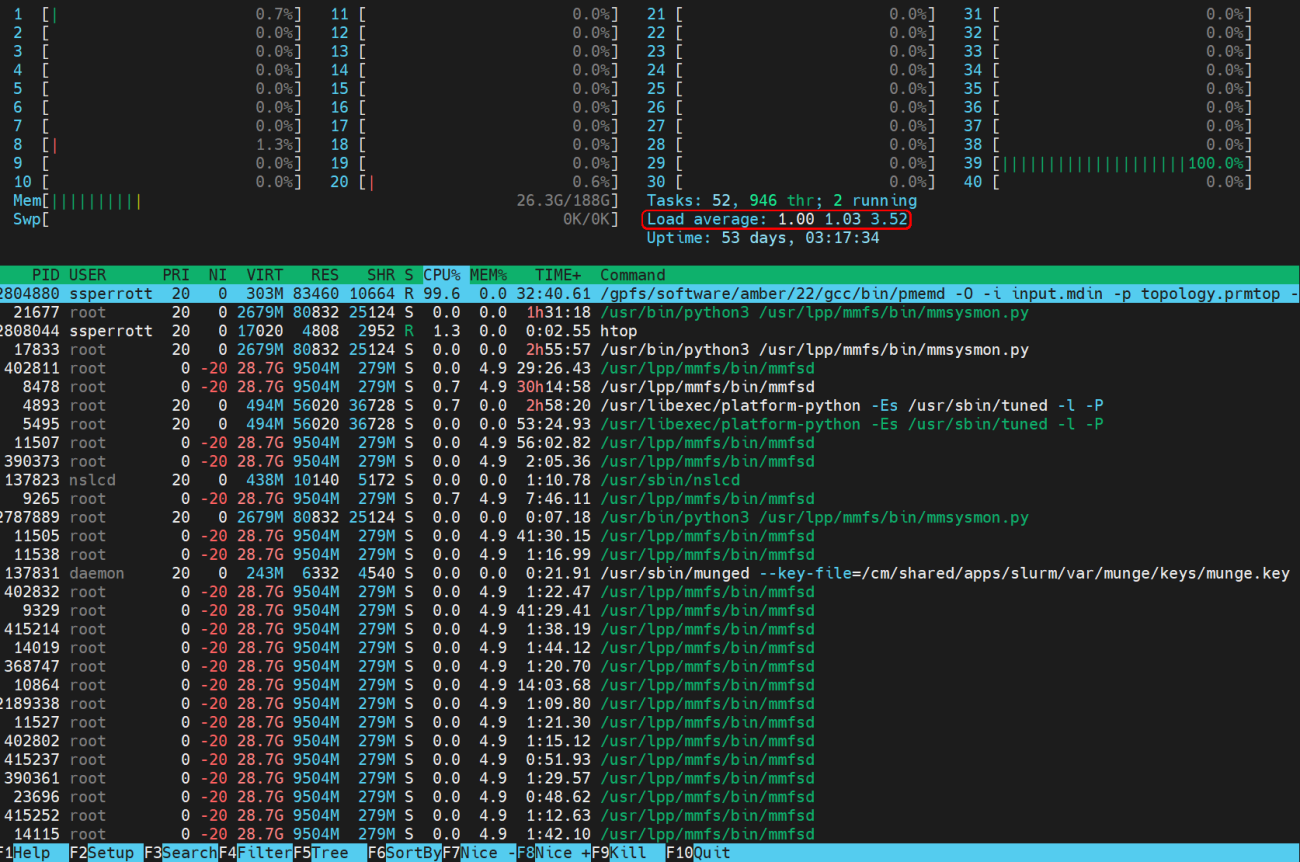
Task: Select mmfsd process with PID 402832
Action: point(650,592)
